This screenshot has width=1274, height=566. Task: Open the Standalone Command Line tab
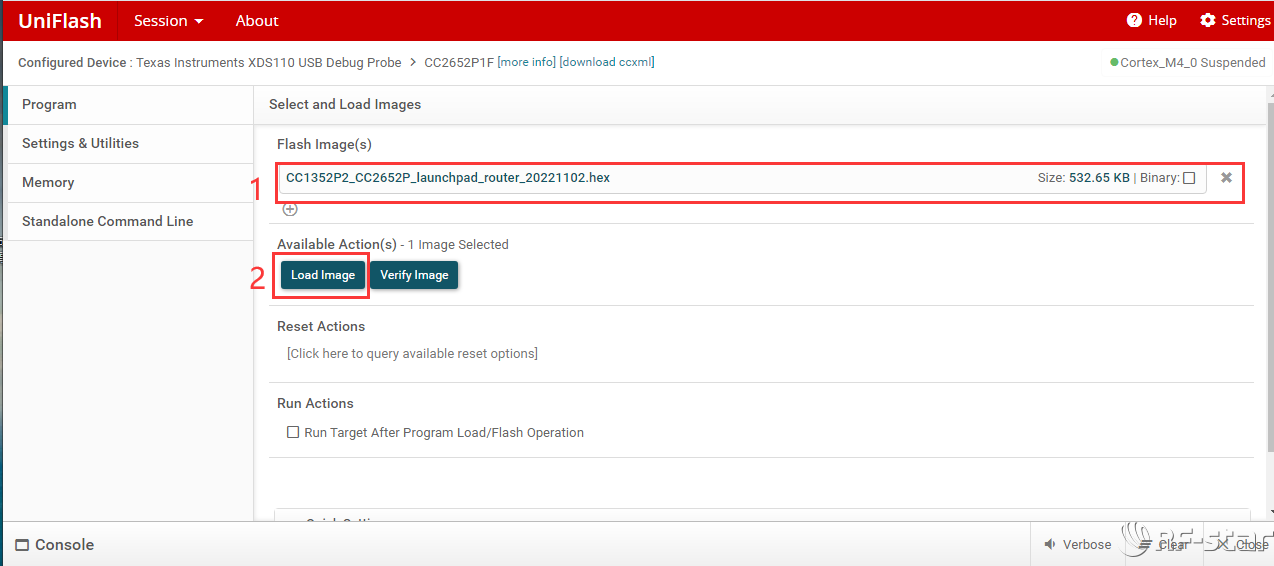click(107, 221)
